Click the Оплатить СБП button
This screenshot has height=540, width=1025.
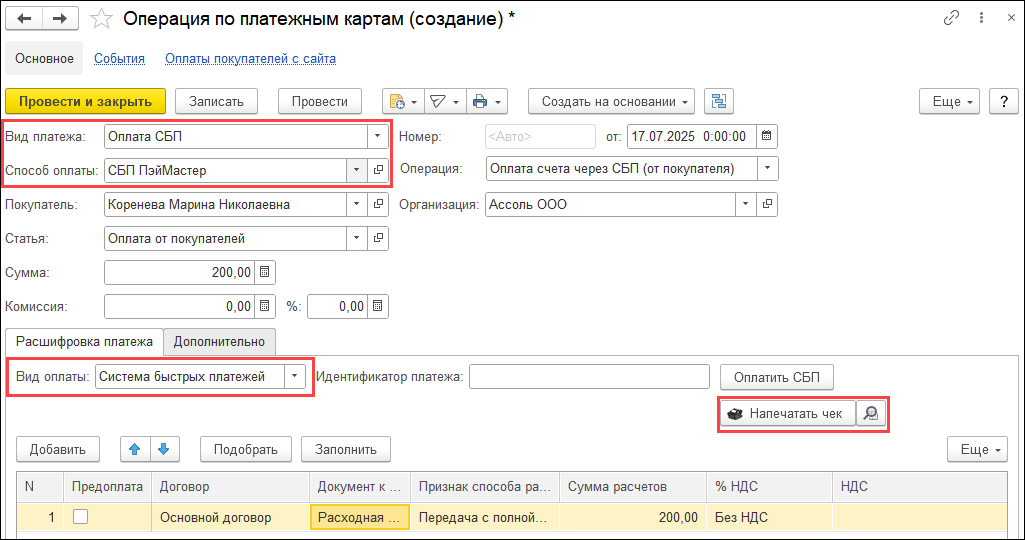tap(777, 377)
